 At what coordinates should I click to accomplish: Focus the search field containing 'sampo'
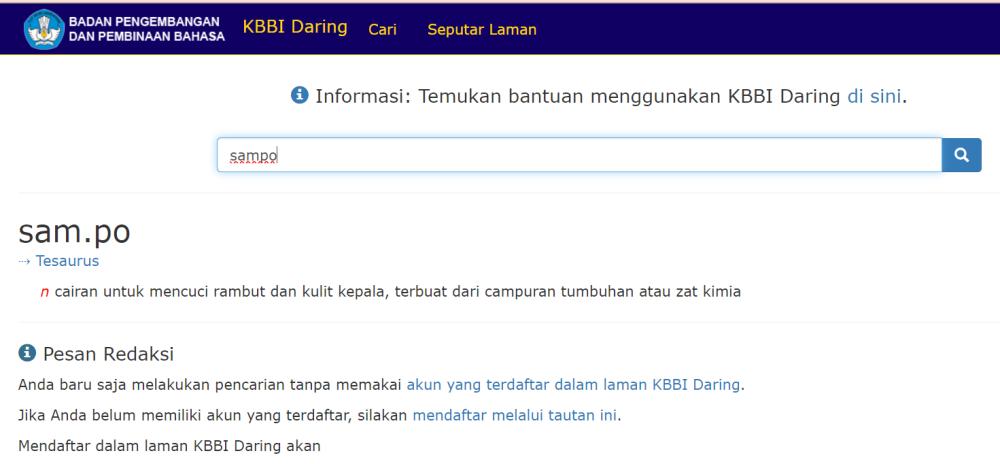[x=579, y=155]
